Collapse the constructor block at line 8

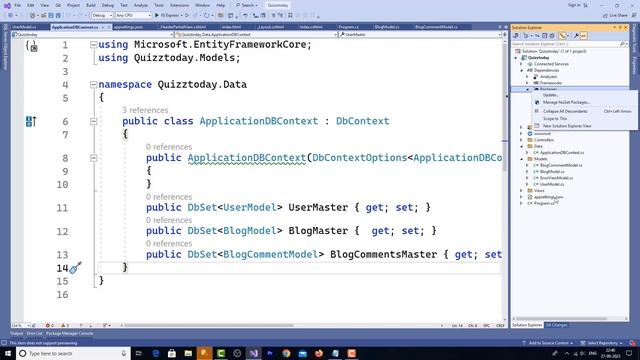tap(93, 158)
